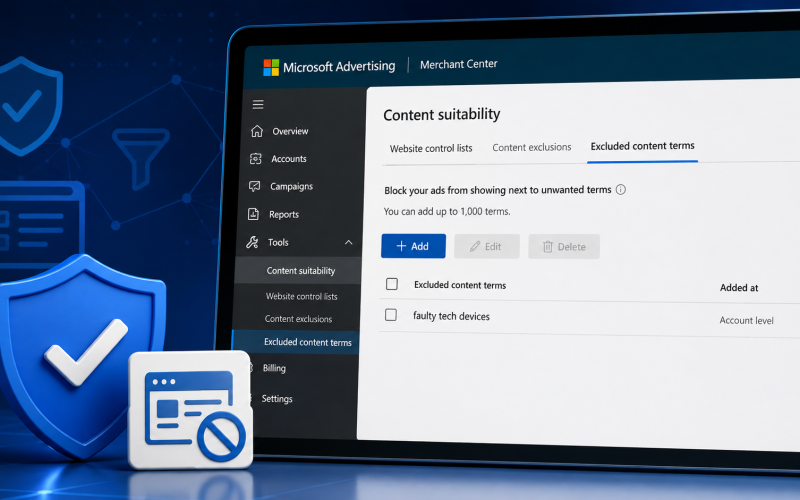The height and width of the screenshot is (500, 800).
Task: Select Content suitability under Tools
Action: pyautogui.click(x=301, y=271)
